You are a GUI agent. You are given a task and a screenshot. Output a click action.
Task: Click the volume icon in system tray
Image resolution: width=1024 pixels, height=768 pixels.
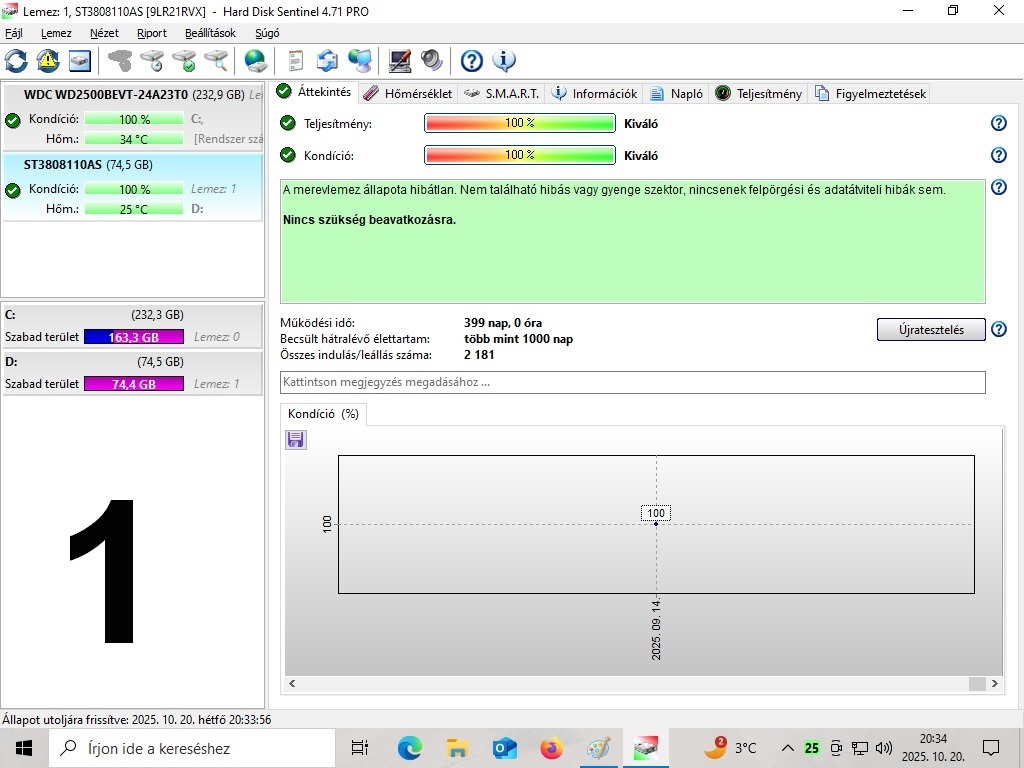pyautogui.click(x=884, y=748)
